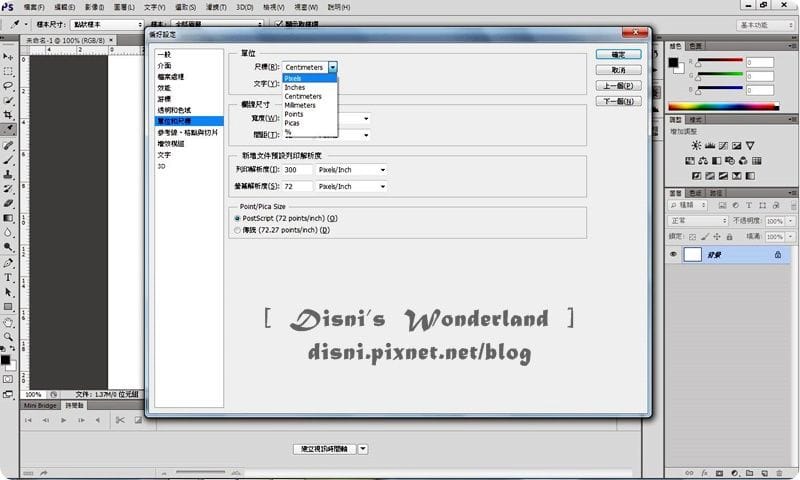The height and width of the screenshot is (480, 800).
Task: Open the 3D(D) menu in menu bar
Action: tap(245, 7)
